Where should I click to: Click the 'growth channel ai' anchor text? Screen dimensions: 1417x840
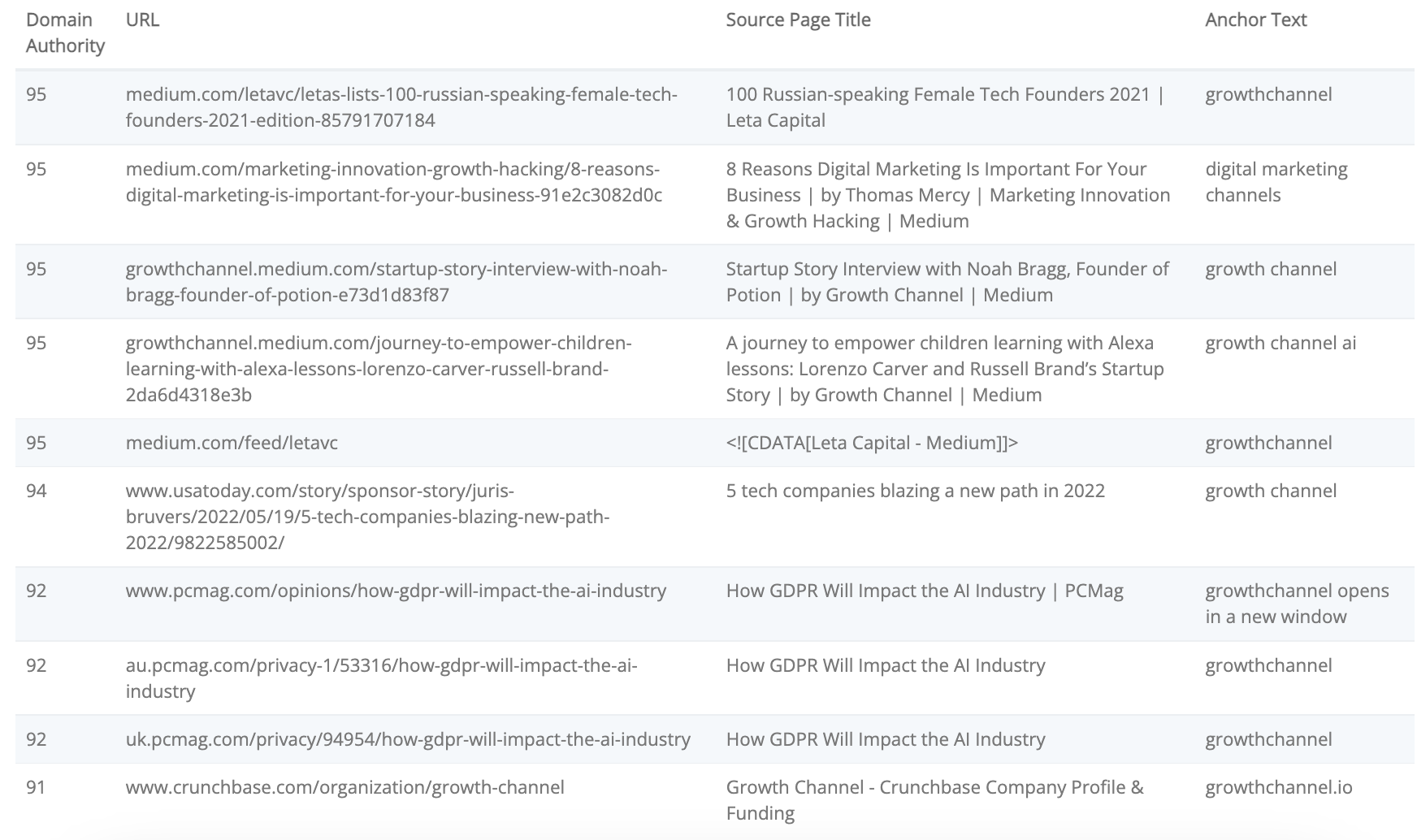[1280, 343]
